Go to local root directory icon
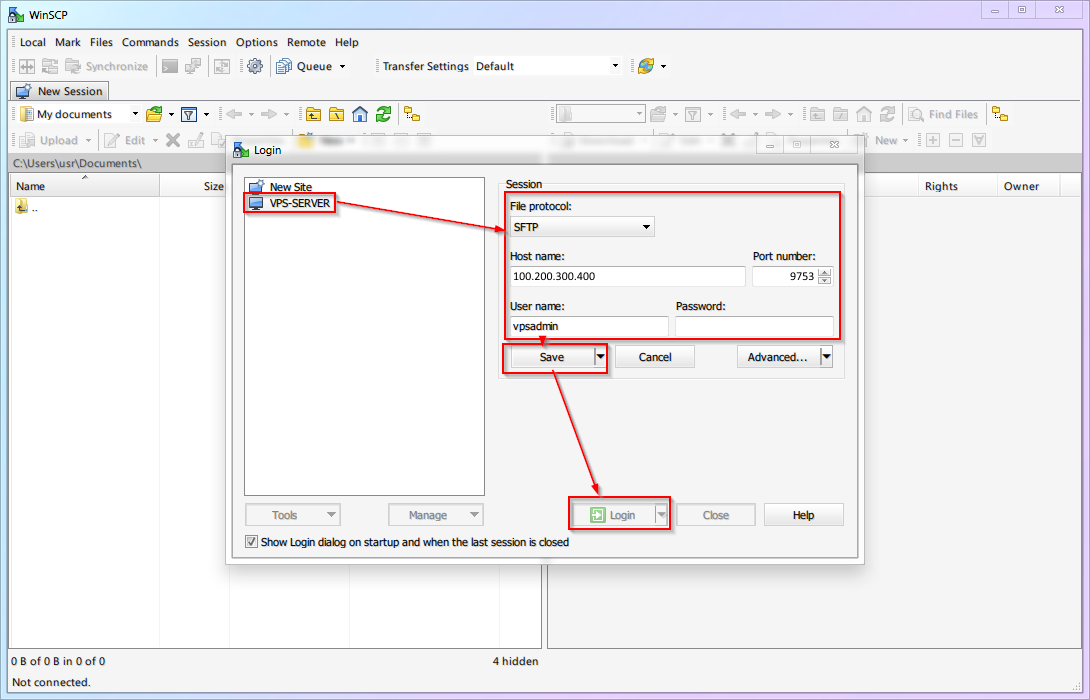This screenshot has height=700, width=1090. tap(337, 114)
